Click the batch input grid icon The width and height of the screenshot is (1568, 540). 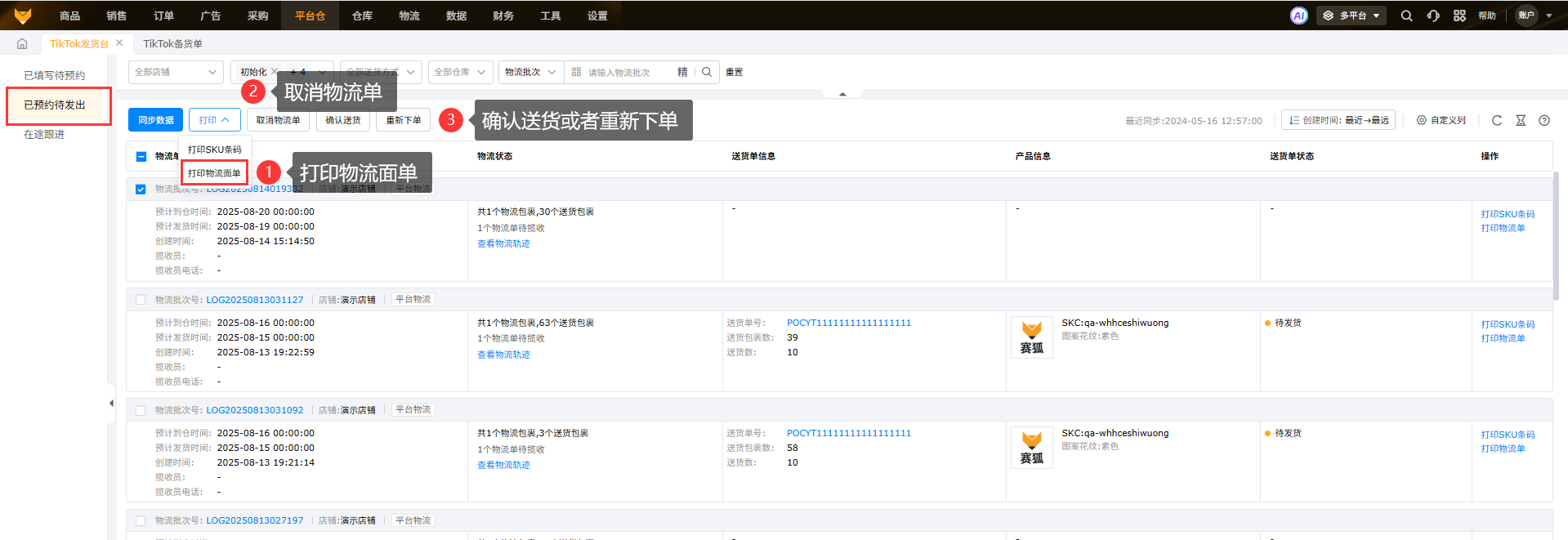click(576, 72)
